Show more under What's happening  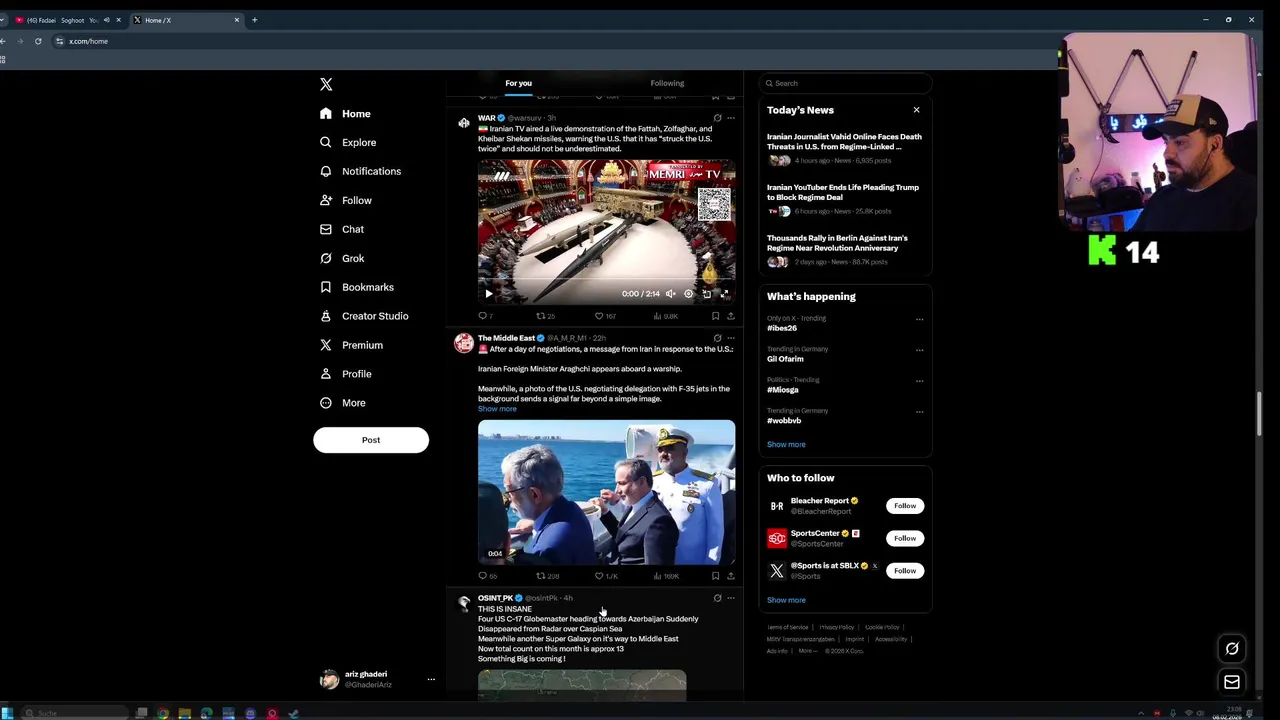[x=786, y=444]
